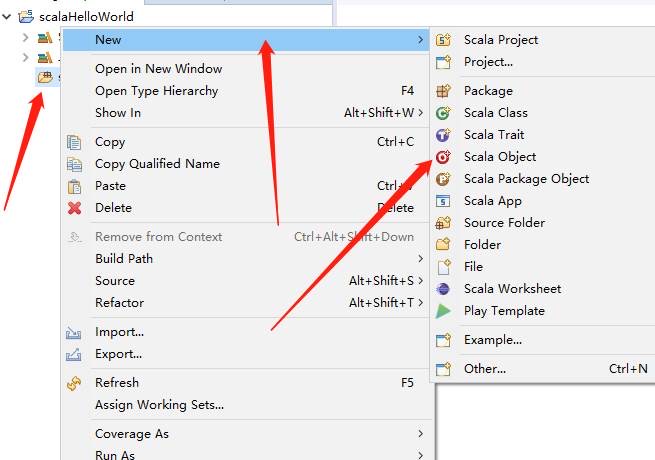This screenshot has height=460, width=655.
Task: Click the Scala Project icon
Action: point(444,40)
